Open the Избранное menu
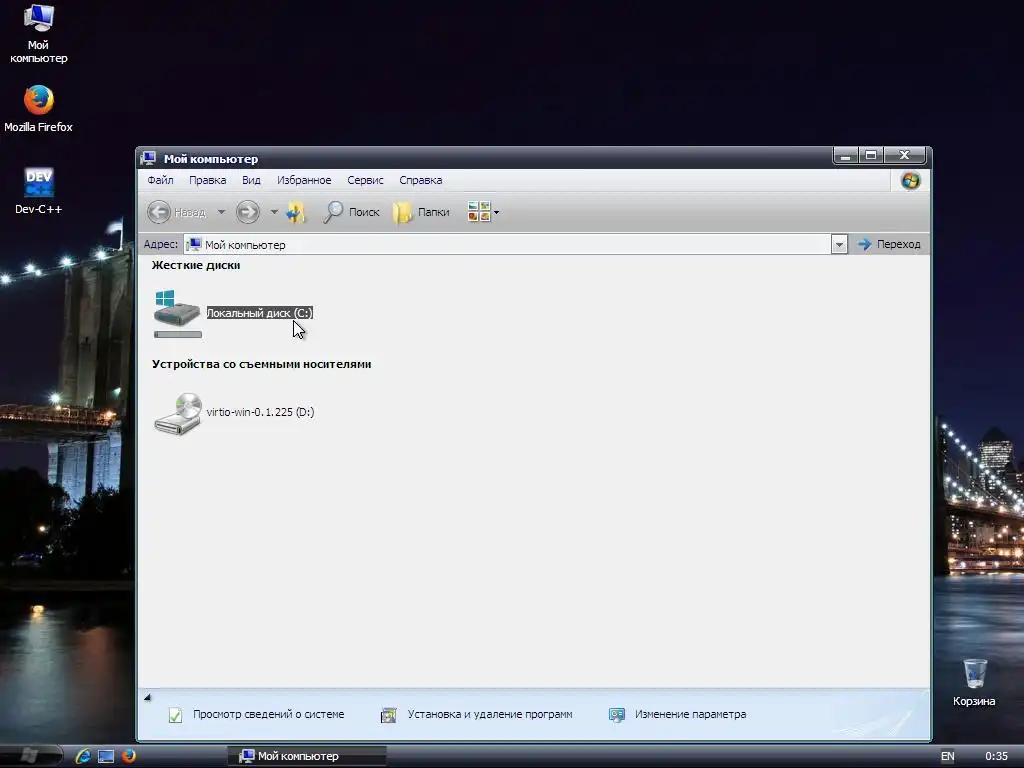 [x=304, y=180]
